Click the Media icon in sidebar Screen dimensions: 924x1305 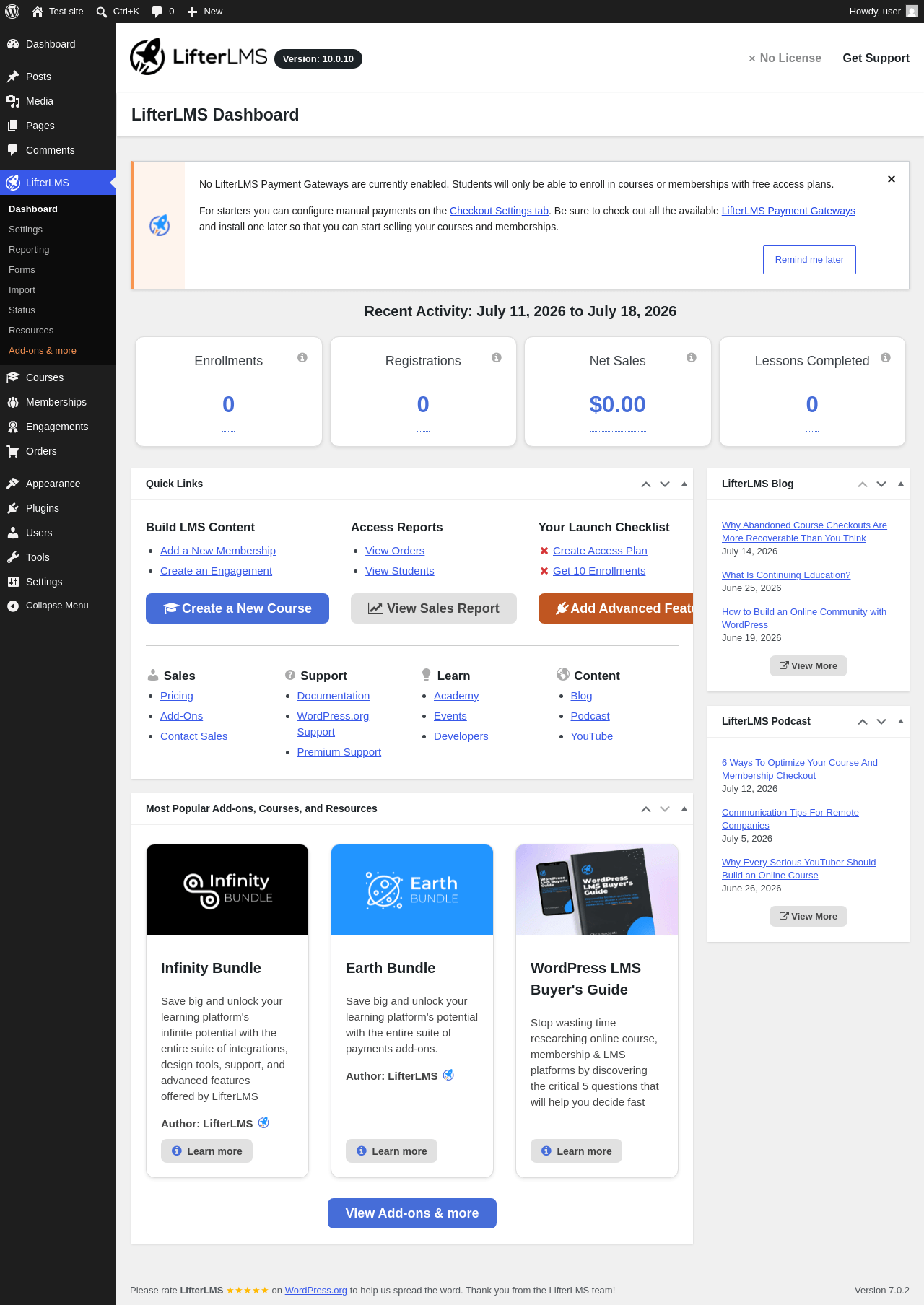coord(13,101)
